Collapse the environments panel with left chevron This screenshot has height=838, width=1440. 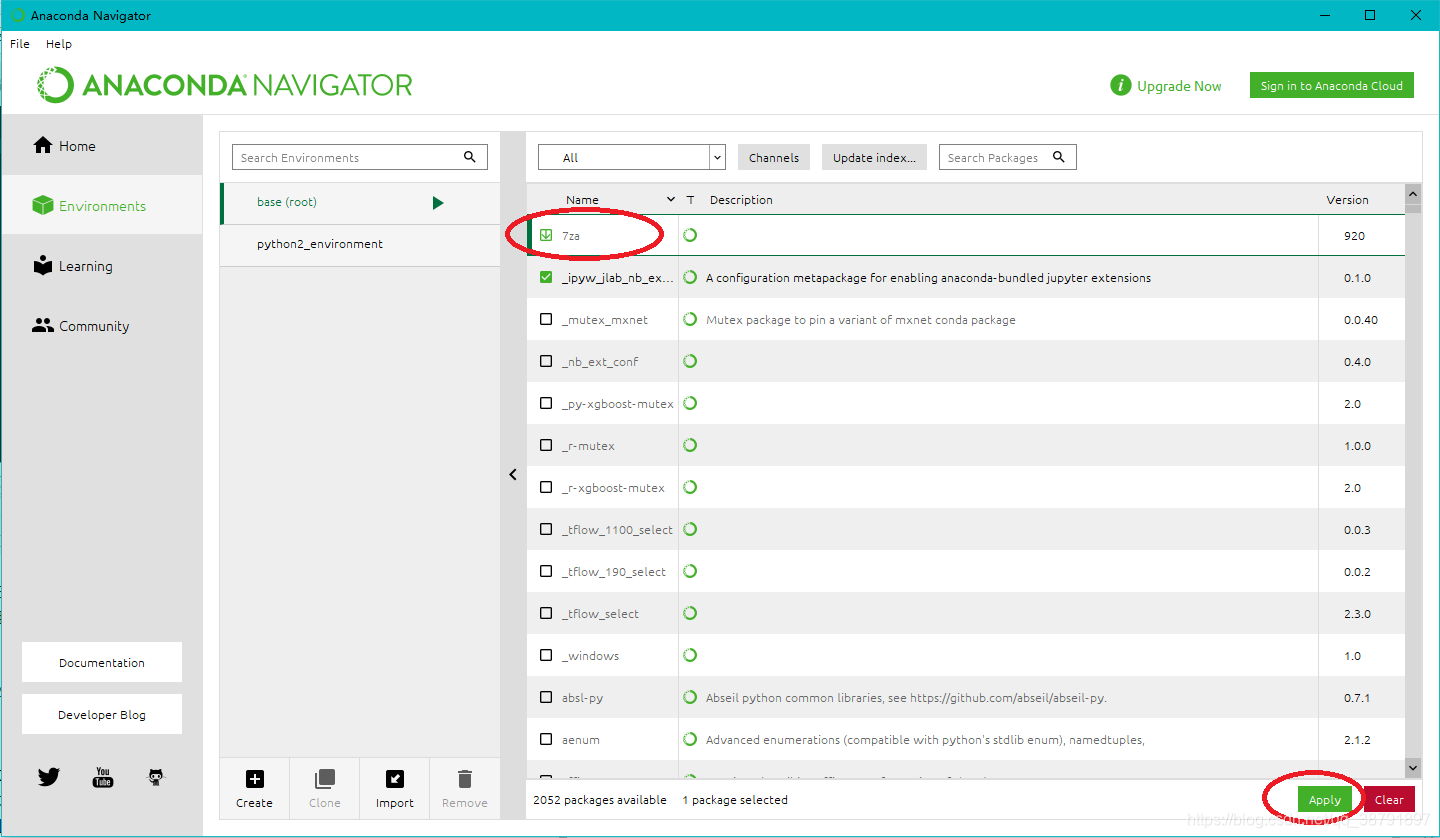(513, 475)
